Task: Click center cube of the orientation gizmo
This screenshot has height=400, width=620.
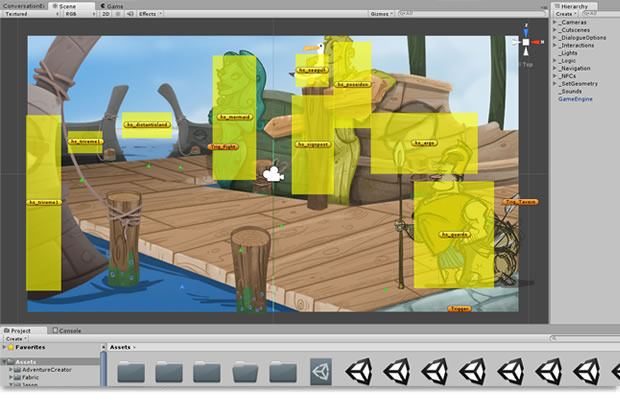Action: pyautogui.click(x=526, y=42)
